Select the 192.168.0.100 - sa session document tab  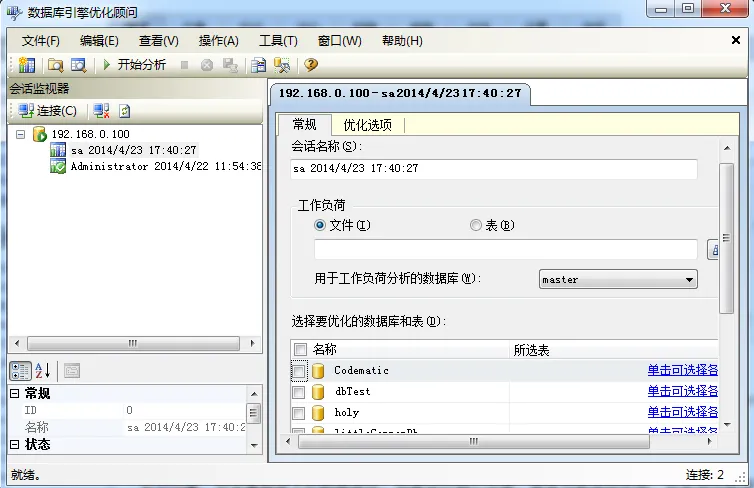[400, 93]
